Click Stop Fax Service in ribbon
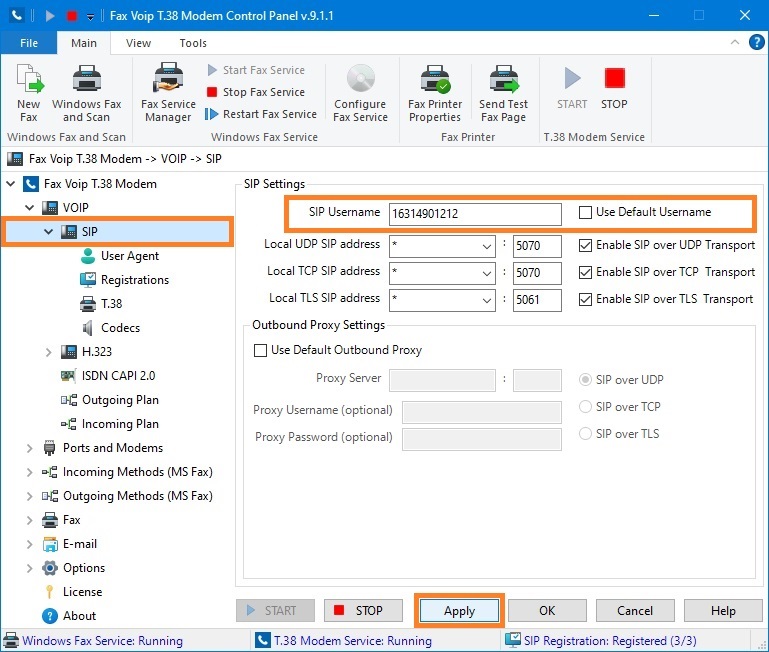Image resolution: width=769 pixels, height=652 pixels. 256,92
